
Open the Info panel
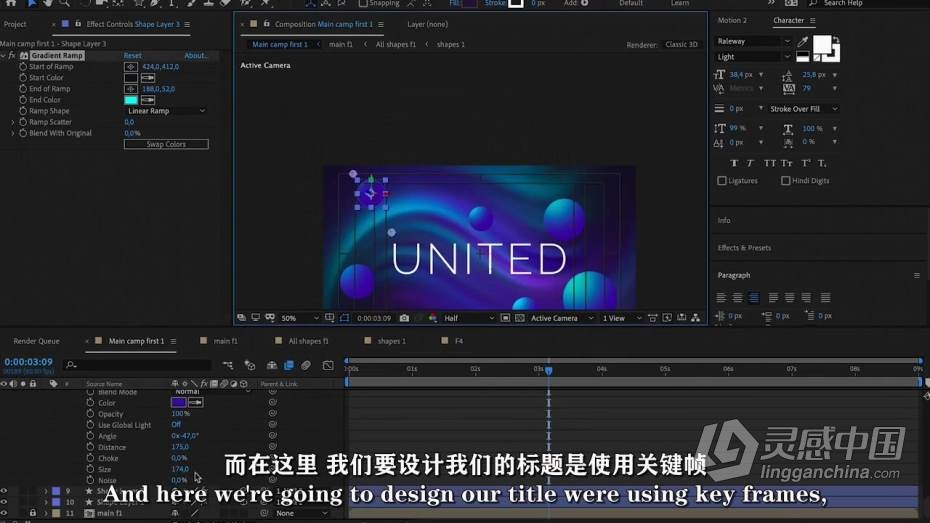pyautogui.click(x=724, y=221)
